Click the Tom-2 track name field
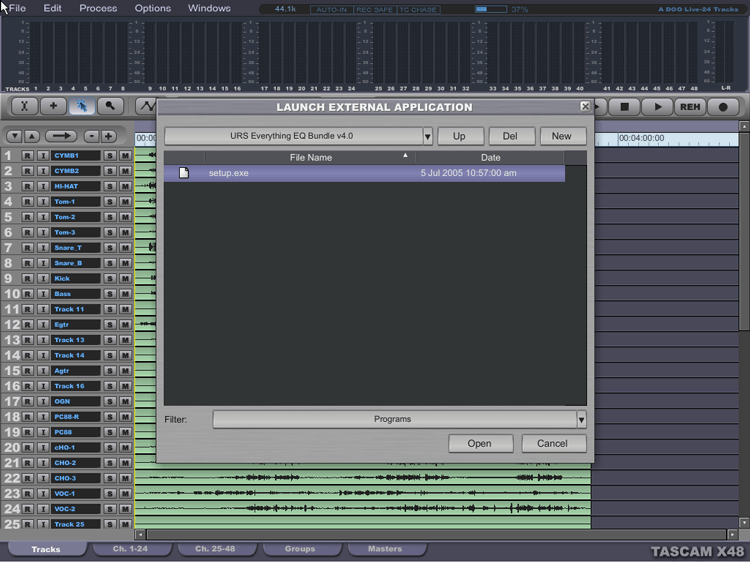The width and height of the screenshot is (750, 562). [76, 217]
